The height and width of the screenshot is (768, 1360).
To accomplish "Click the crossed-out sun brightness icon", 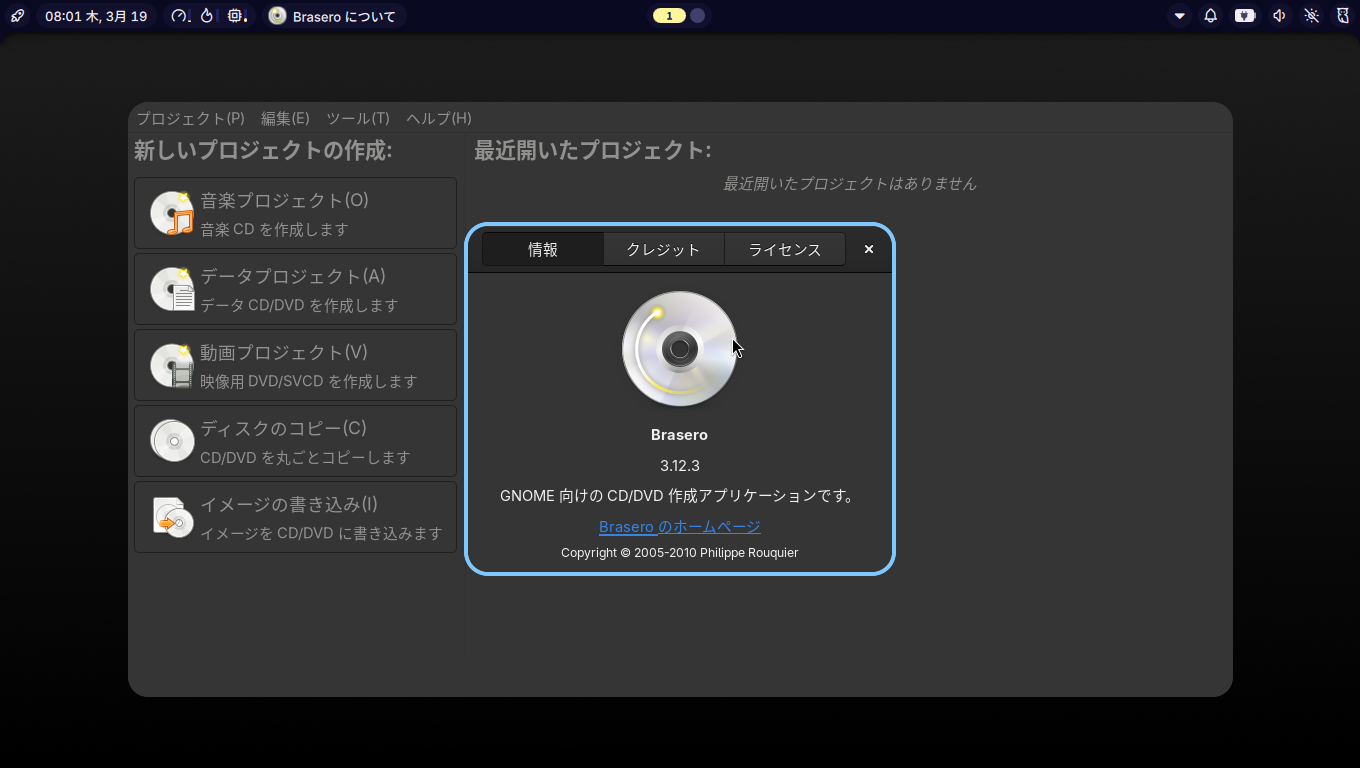I will 1312,16.
